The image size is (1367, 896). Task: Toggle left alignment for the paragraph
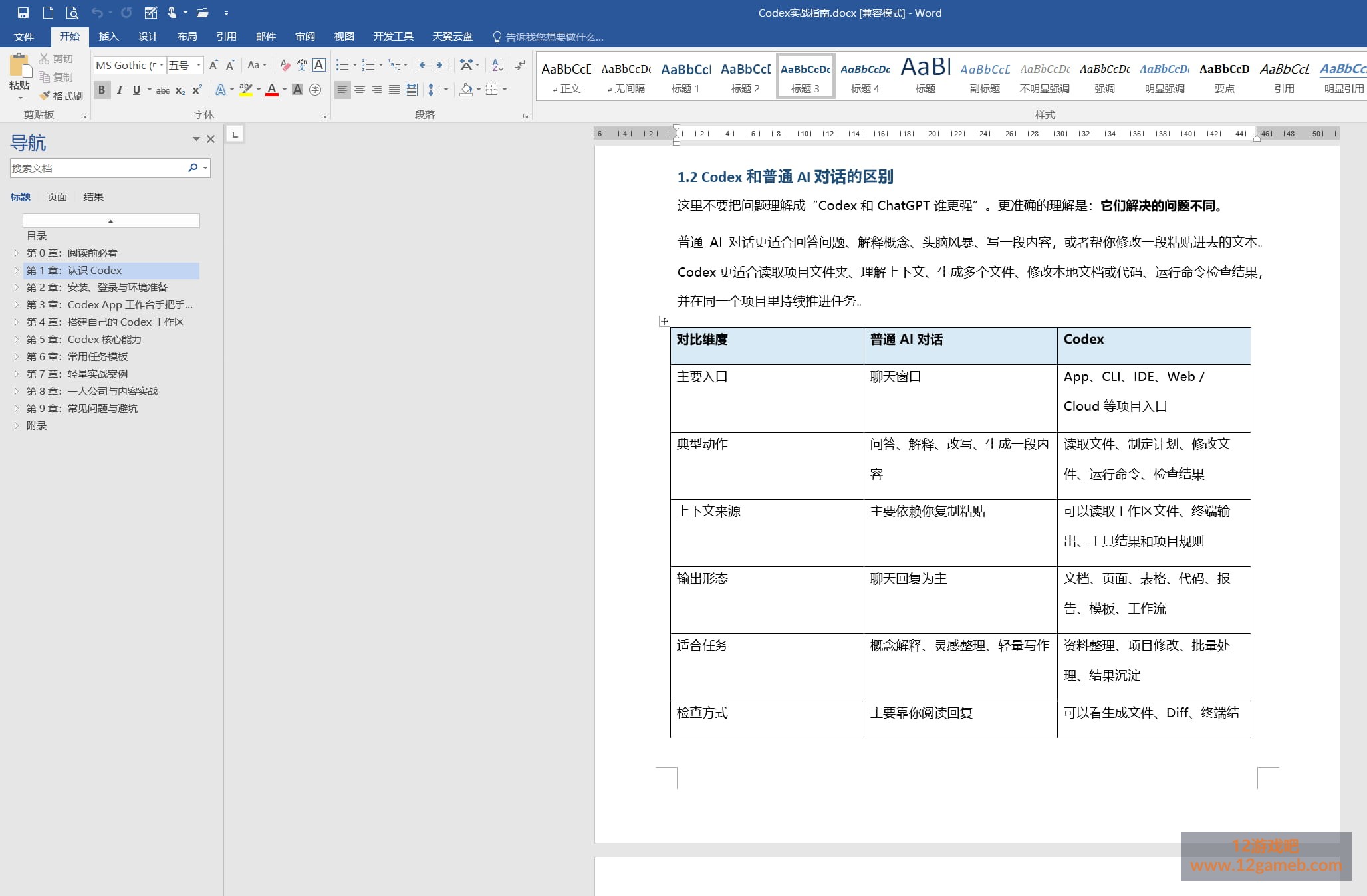coord(342,90)
